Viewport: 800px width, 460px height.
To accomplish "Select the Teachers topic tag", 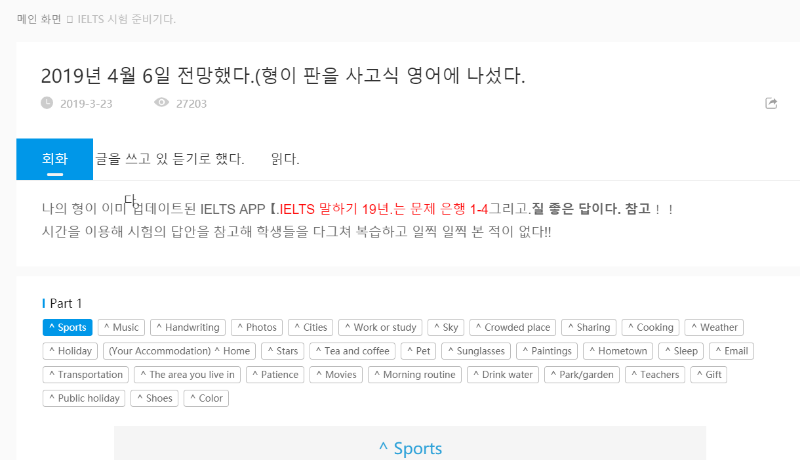I will tap(655, 374).
